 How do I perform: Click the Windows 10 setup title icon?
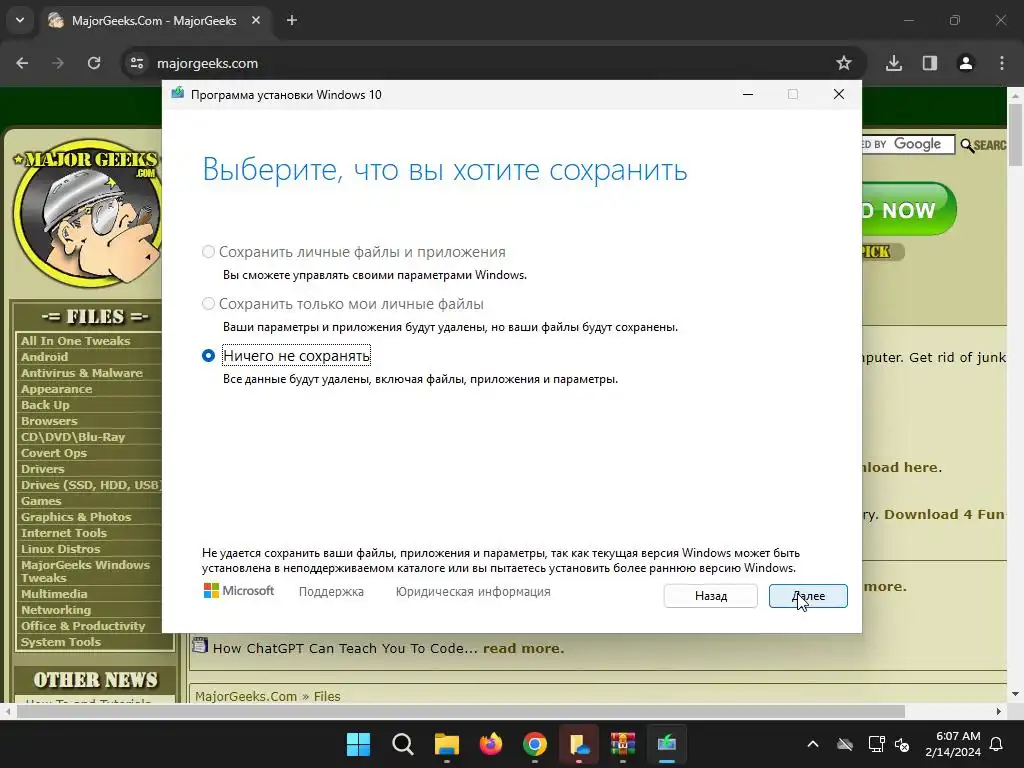click(178, 94)
